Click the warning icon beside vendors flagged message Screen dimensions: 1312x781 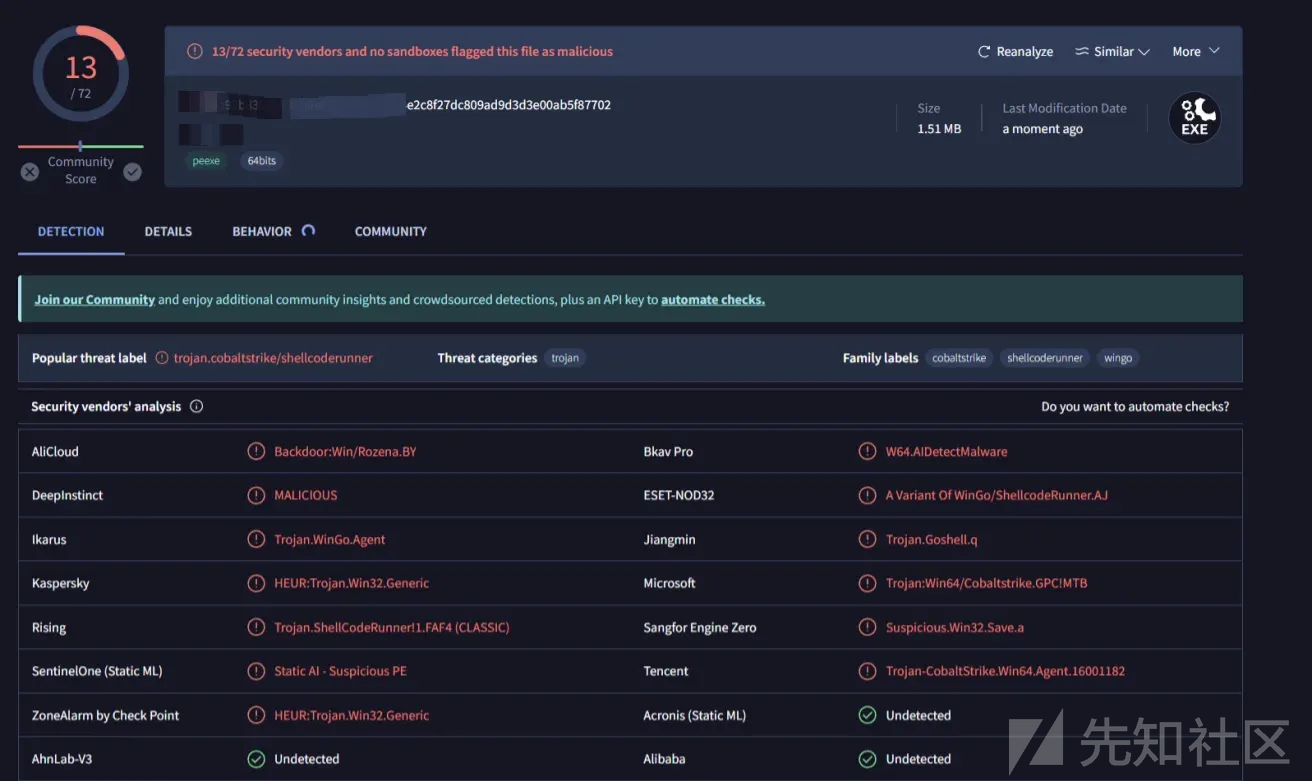point(195,51)
